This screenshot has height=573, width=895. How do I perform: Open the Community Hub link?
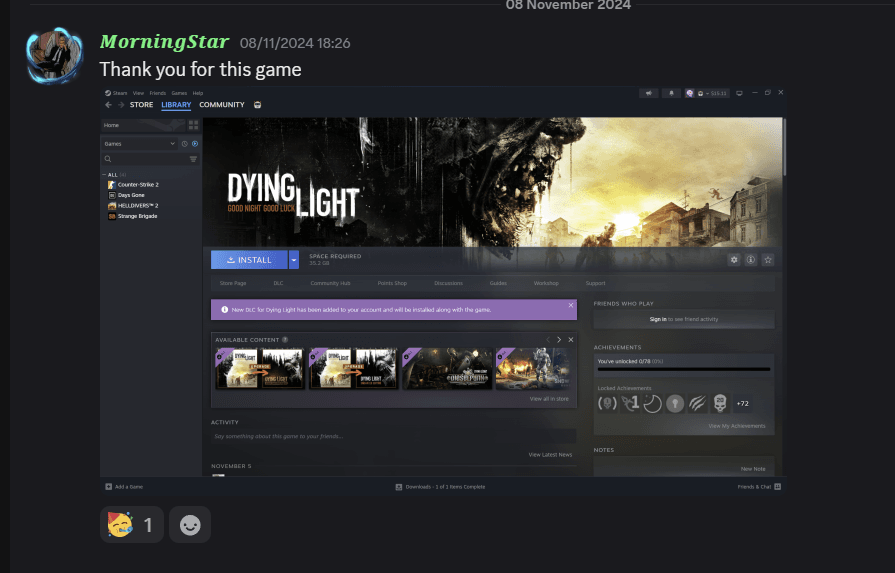coord(330,283)
